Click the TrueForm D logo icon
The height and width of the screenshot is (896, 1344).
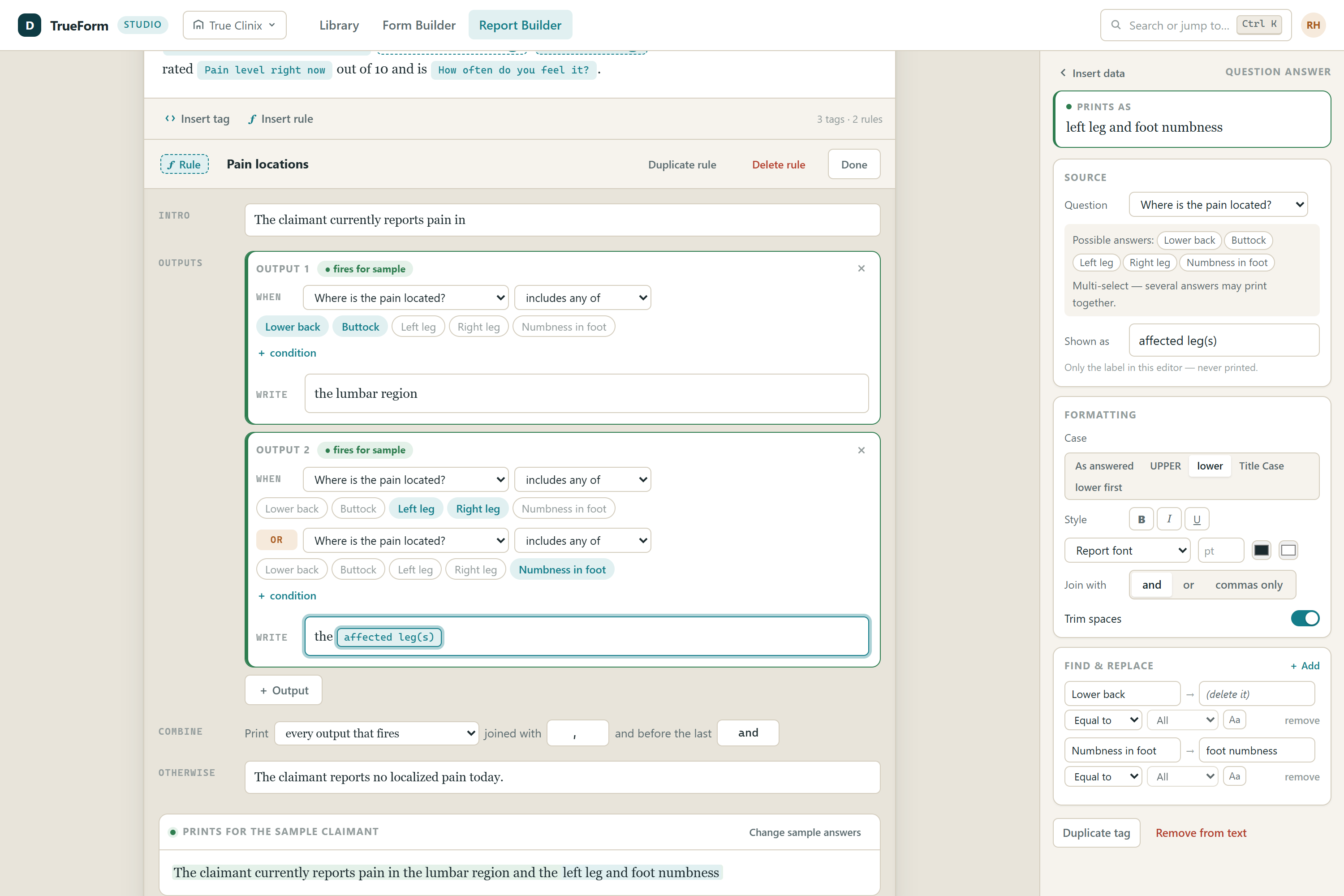pos(29,25)
